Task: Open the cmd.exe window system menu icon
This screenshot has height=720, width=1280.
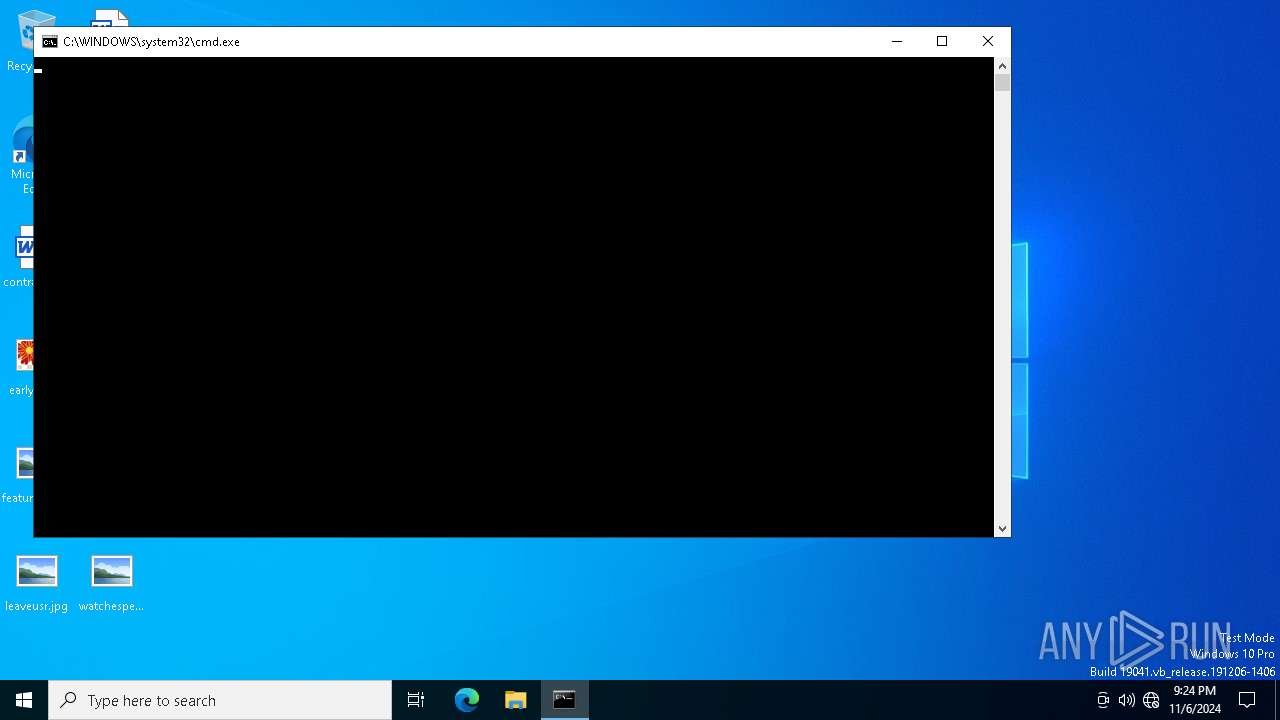Action: [50, 42]
